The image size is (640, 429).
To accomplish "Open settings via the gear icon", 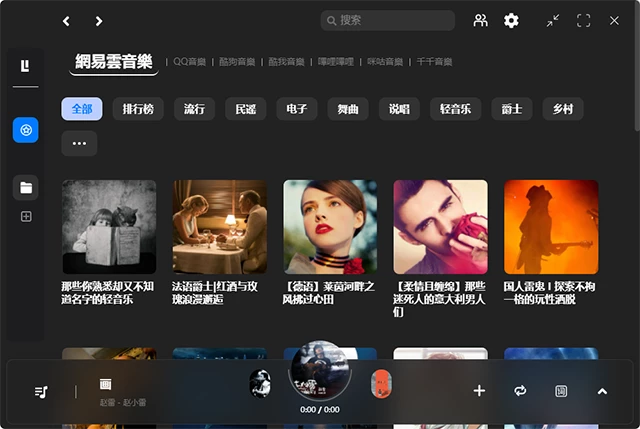I will (x=511, y=20).
